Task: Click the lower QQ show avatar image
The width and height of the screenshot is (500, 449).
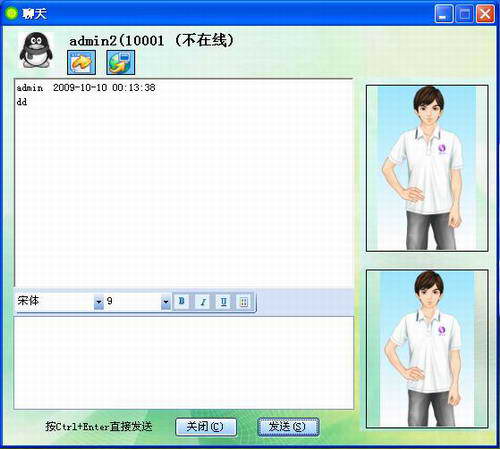Action: tap(427, 349)
